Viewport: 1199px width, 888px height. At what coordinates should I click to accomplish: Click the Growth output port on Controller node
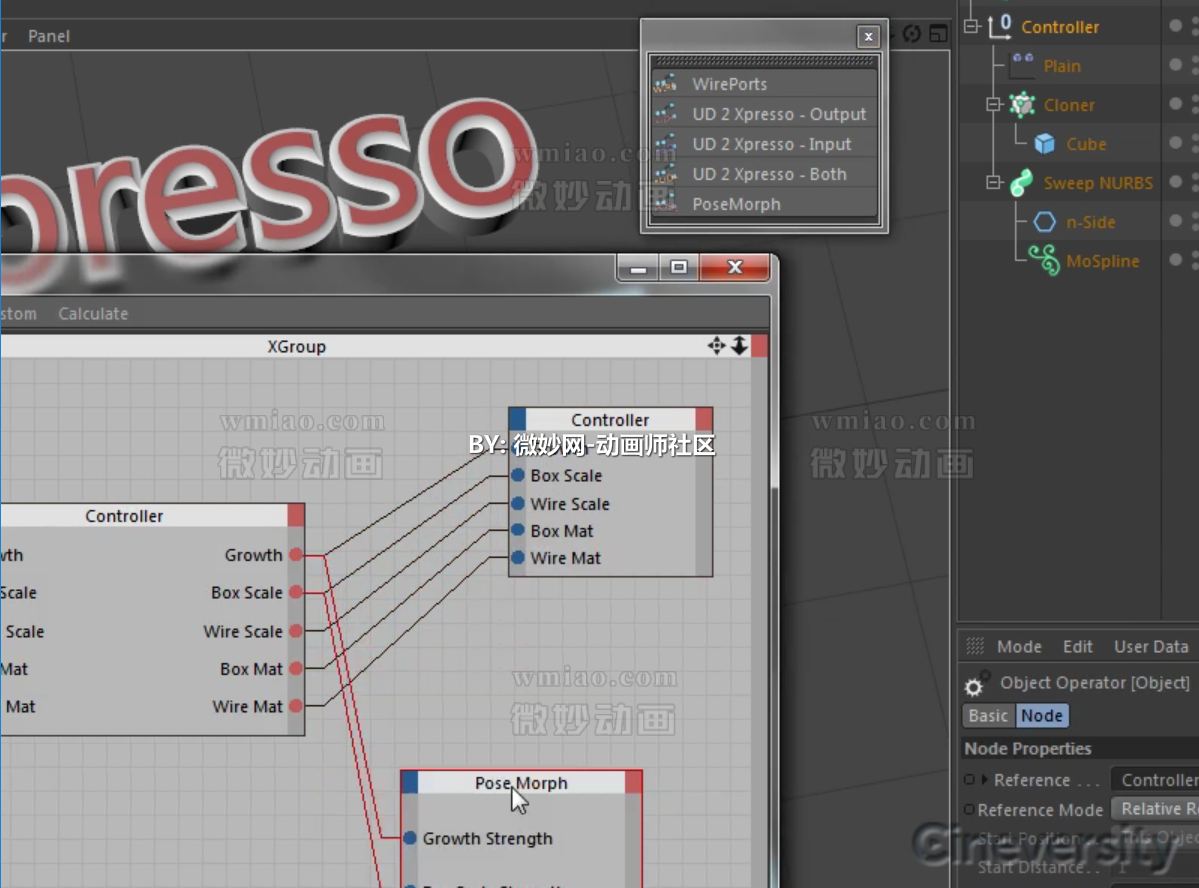pos(296,555)
